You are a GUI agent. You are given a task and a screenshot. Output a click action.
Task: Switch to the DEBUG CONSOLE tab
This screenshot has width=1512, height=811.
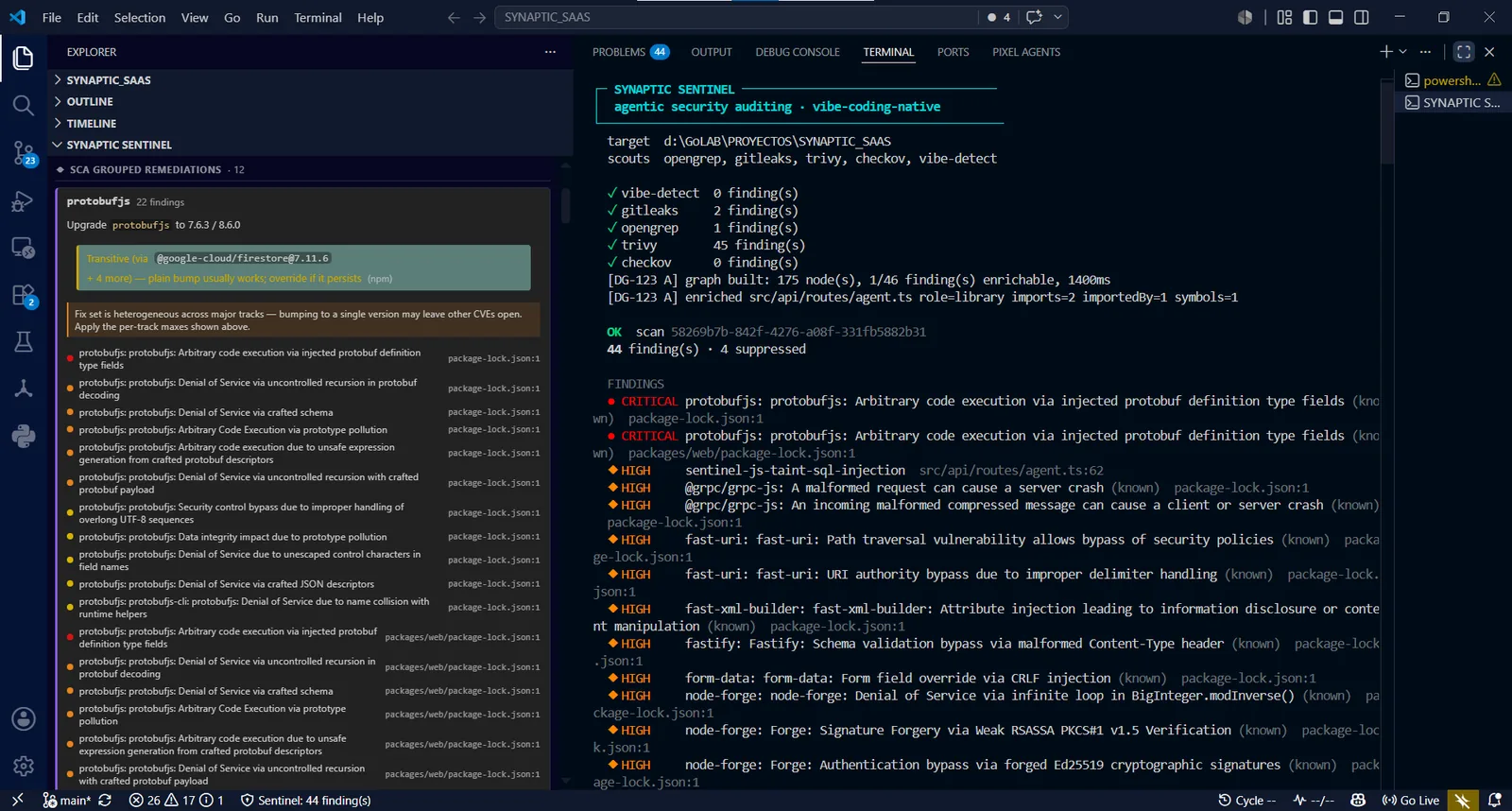798,52
